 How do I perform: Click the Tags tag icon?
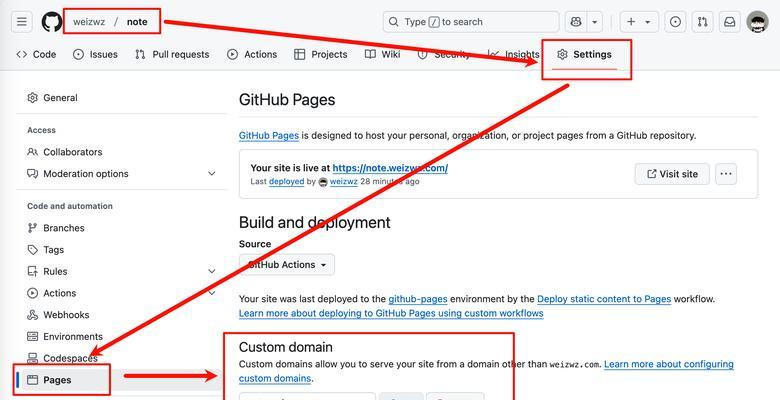pos(33,250)
